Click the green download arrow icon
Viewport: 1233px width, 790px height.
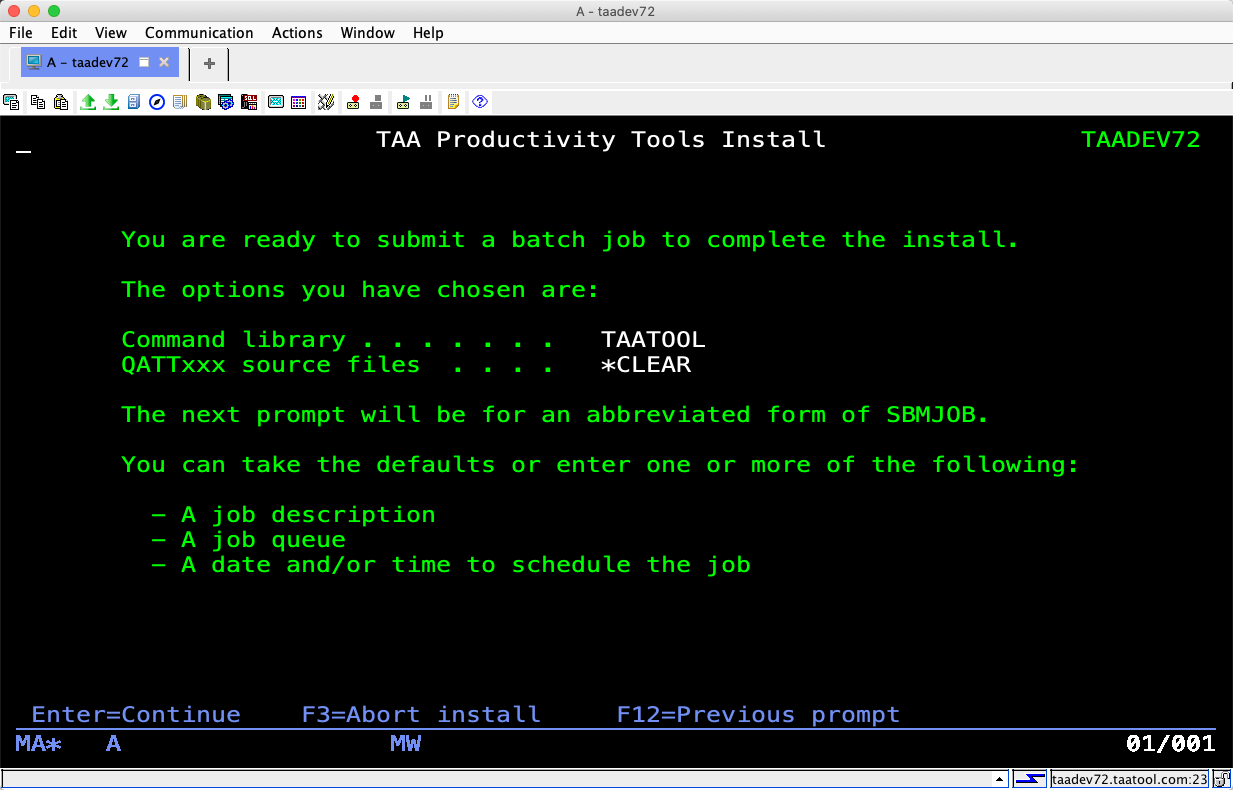[x=111, y=102]
